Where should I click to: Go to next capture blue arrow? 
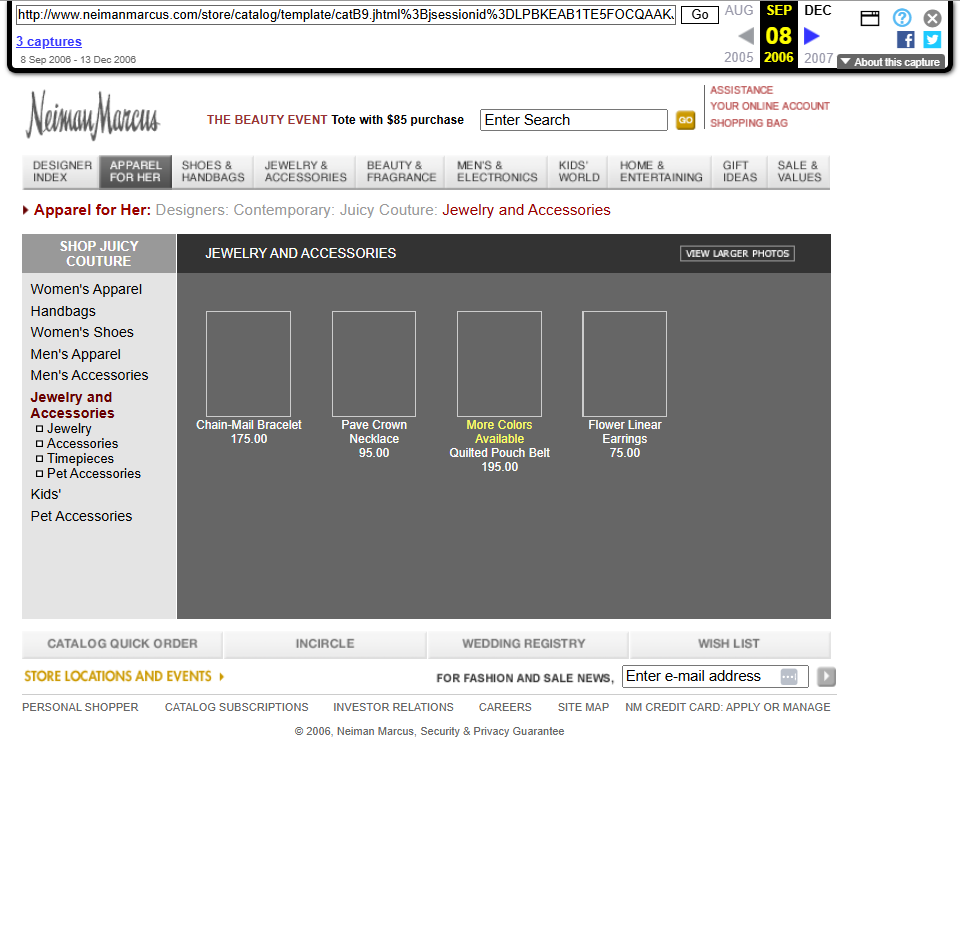812,36
